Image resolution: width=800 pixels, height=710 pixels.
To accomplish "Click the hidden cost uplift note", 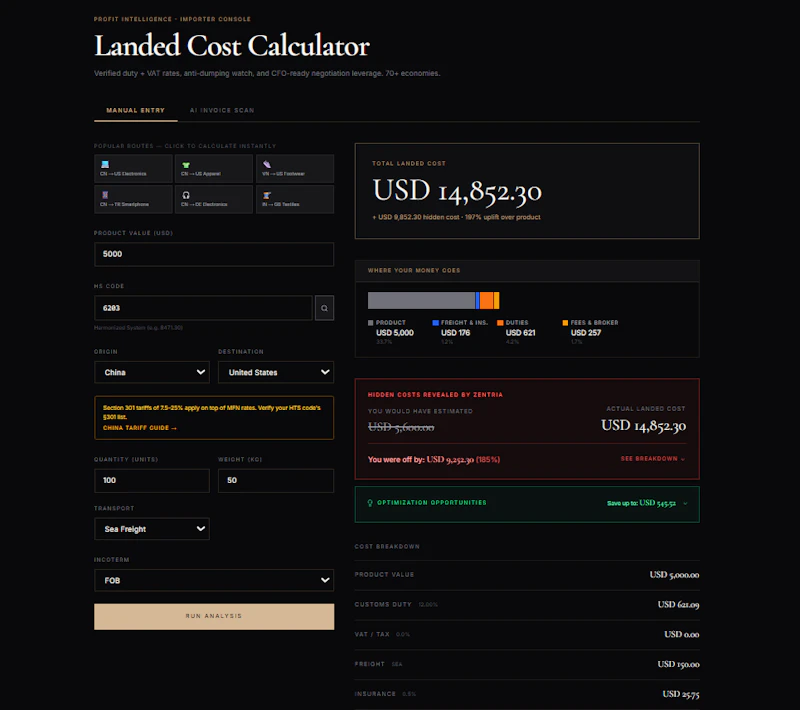I will [456, 217].
